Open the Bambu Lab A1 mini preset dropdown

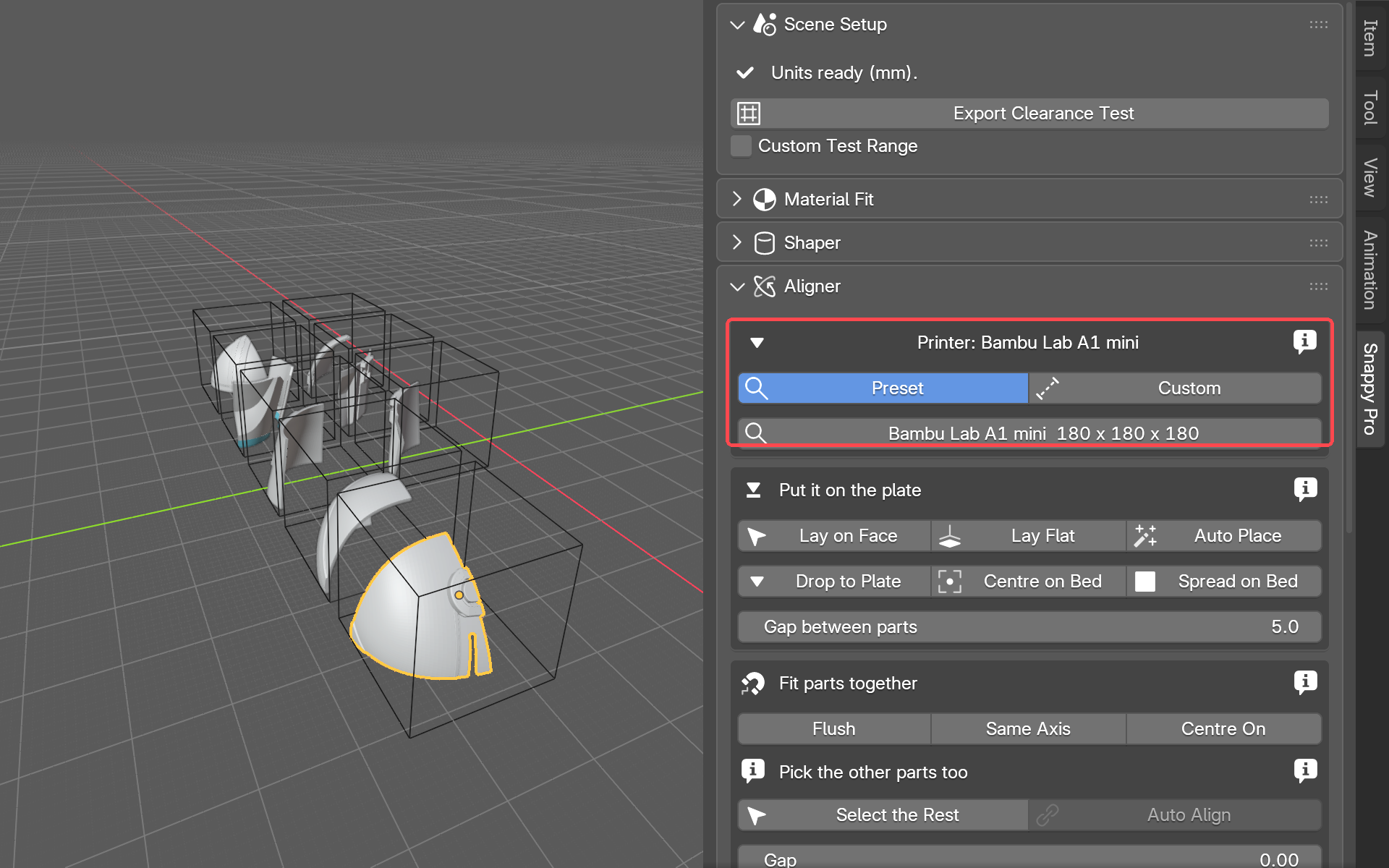coord(1029,433)
